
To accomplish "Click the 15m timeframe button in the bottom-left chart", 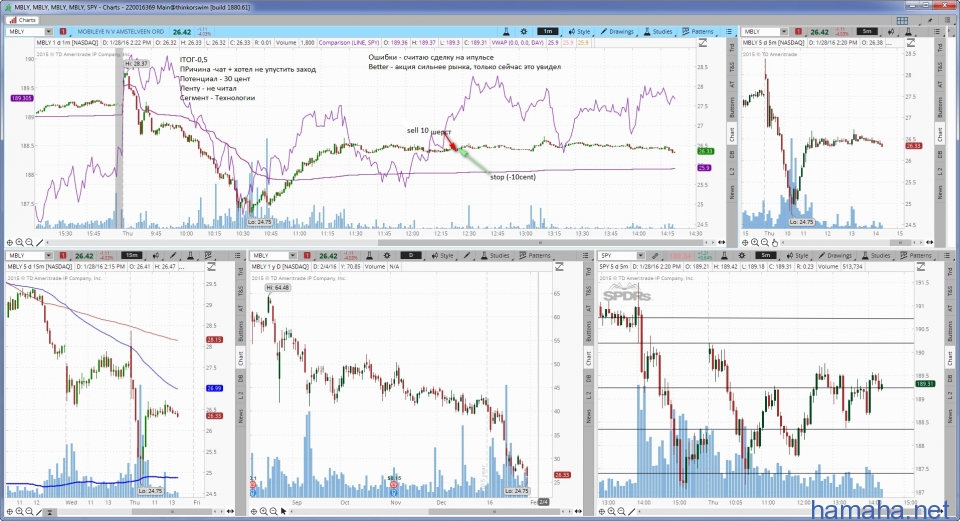I will pos(132,255).
